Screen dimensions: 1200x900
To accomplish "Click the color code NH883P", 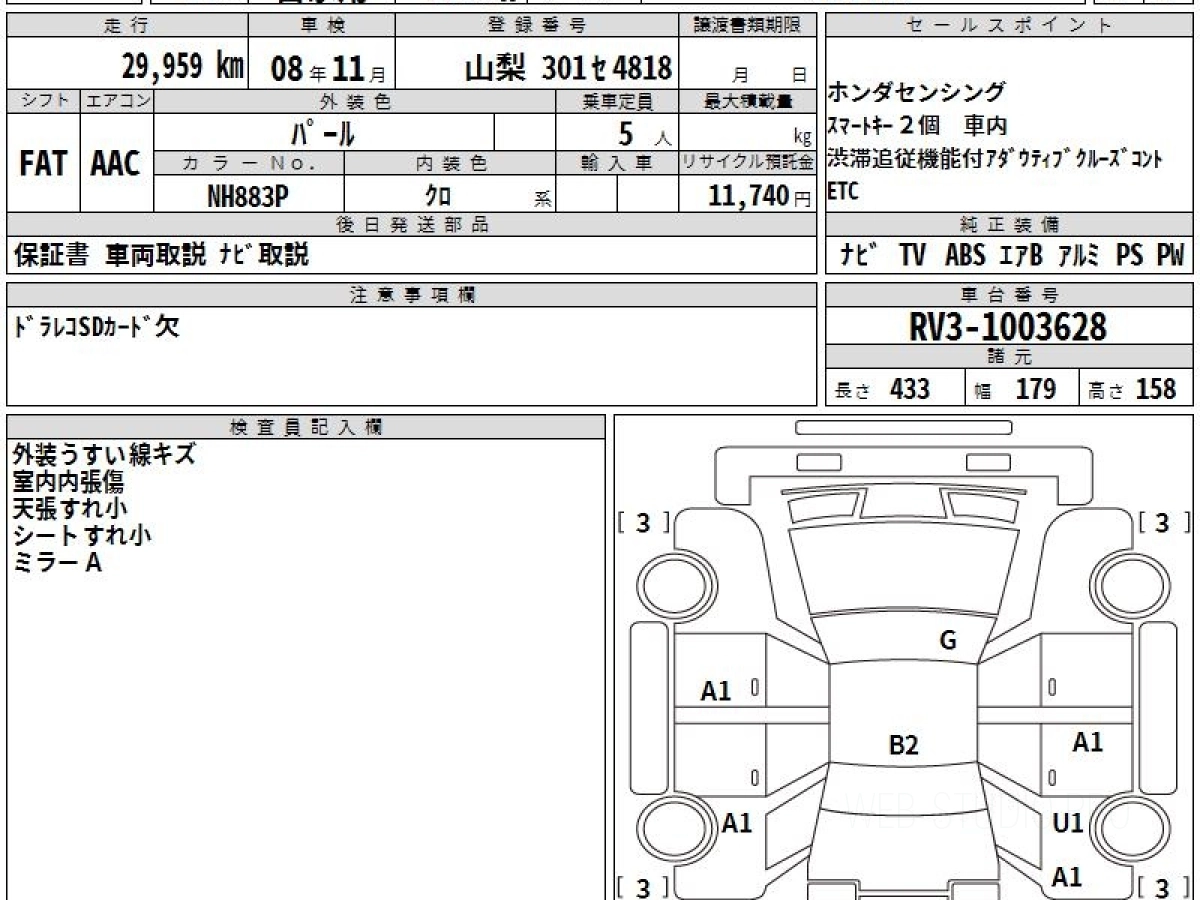I will 248,196.
